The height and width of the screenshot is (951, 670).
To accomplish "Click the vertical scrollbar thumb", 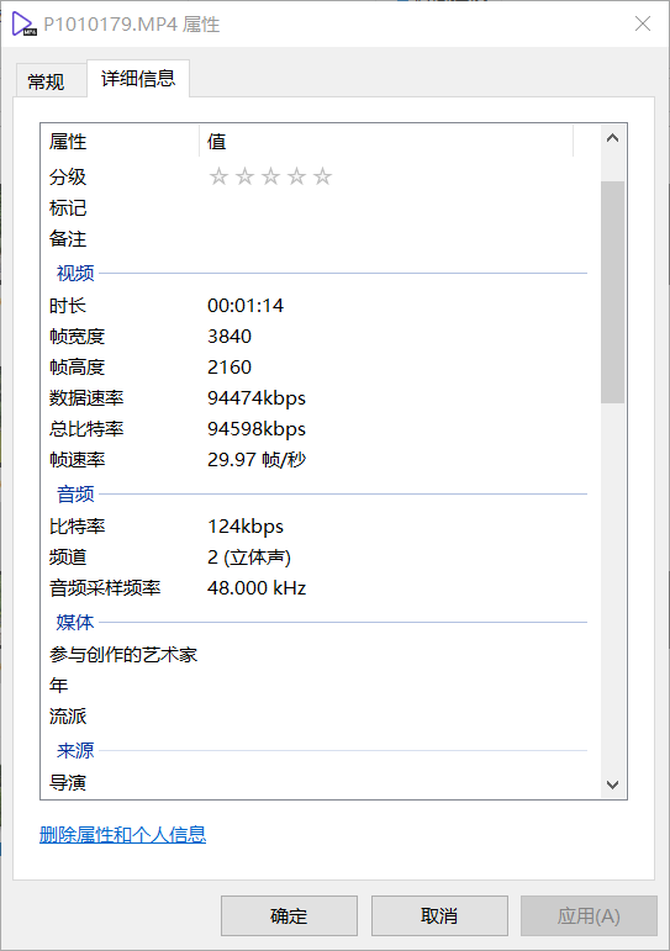I will (x=613, y=290).
